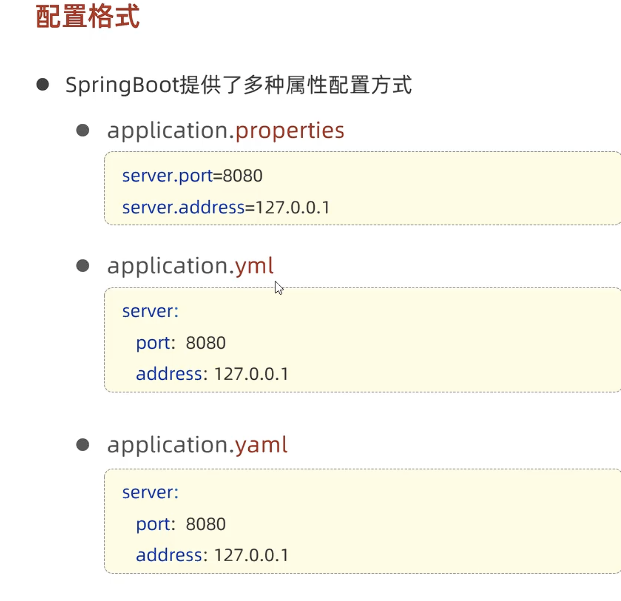Click 'server.port=8080' in the properties box
The width and height of the screenshot is (621, 601).
coord(192,176)
